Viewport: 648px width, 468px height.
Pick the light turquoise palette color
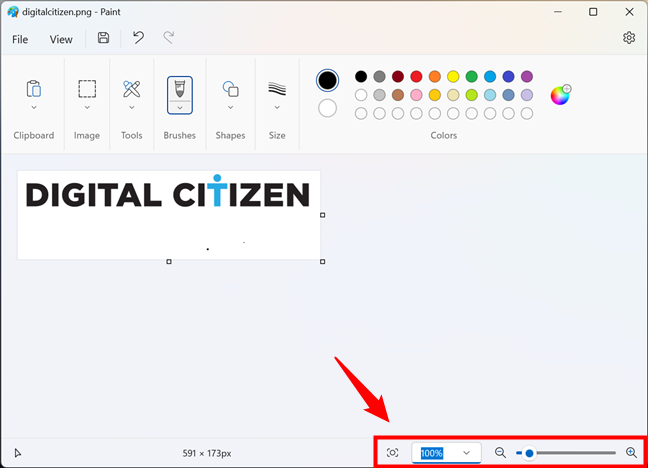490,95
